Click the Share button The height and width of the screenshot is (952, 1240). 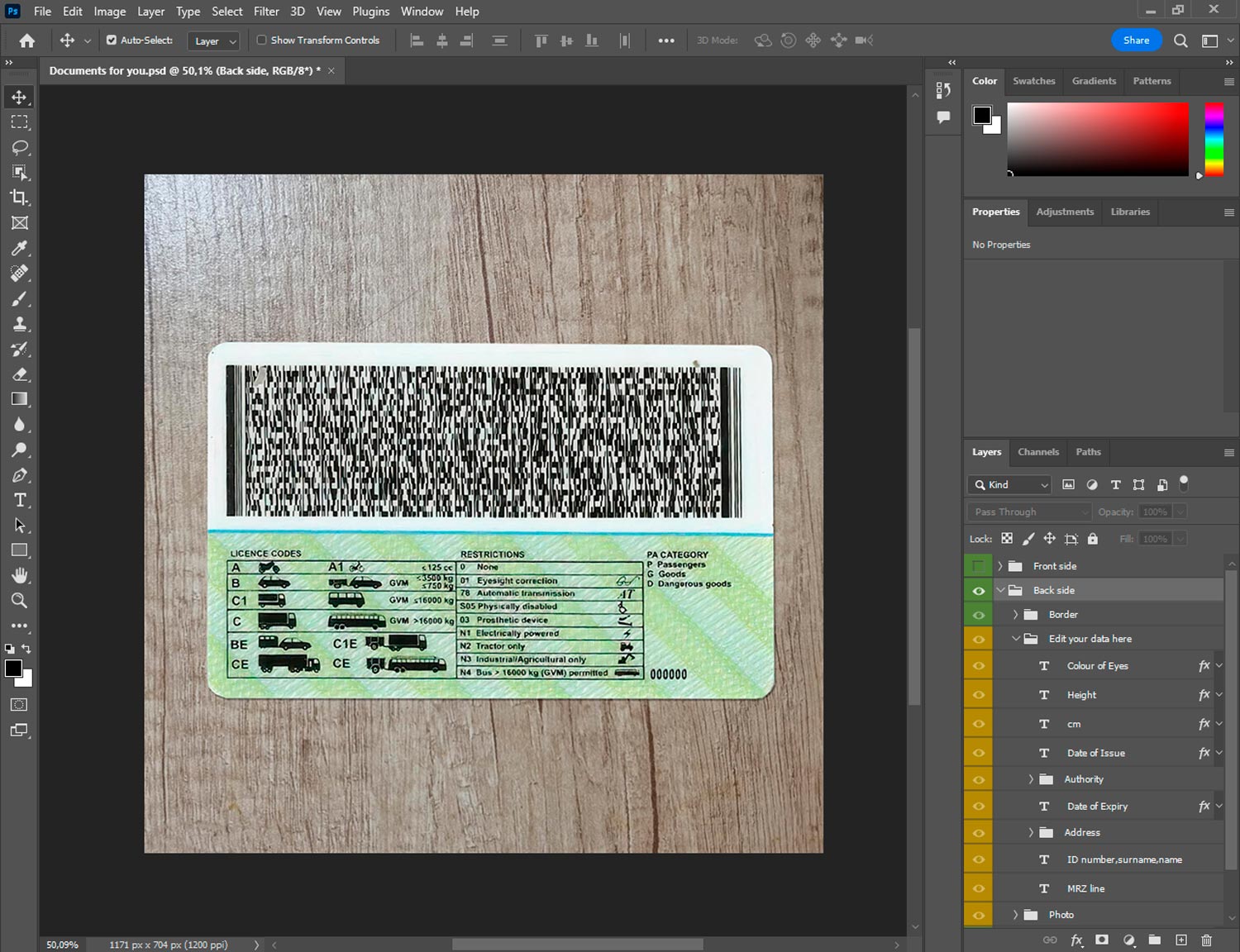point(1135,40)
